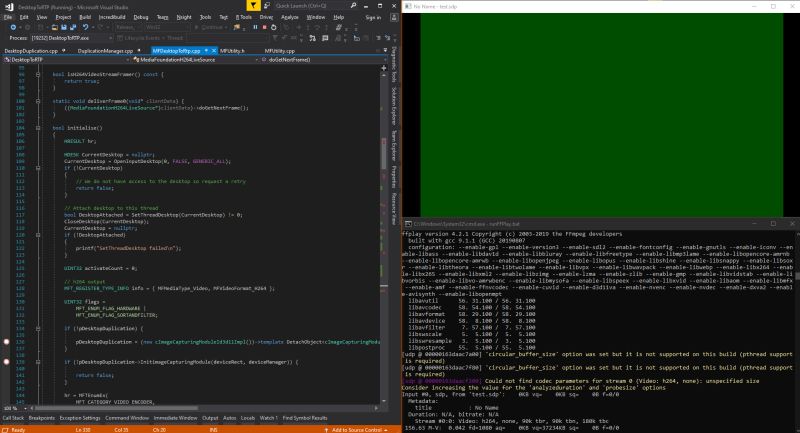
Task: Open the File menu
Action: pyautogui.click(x=8, y=17)
